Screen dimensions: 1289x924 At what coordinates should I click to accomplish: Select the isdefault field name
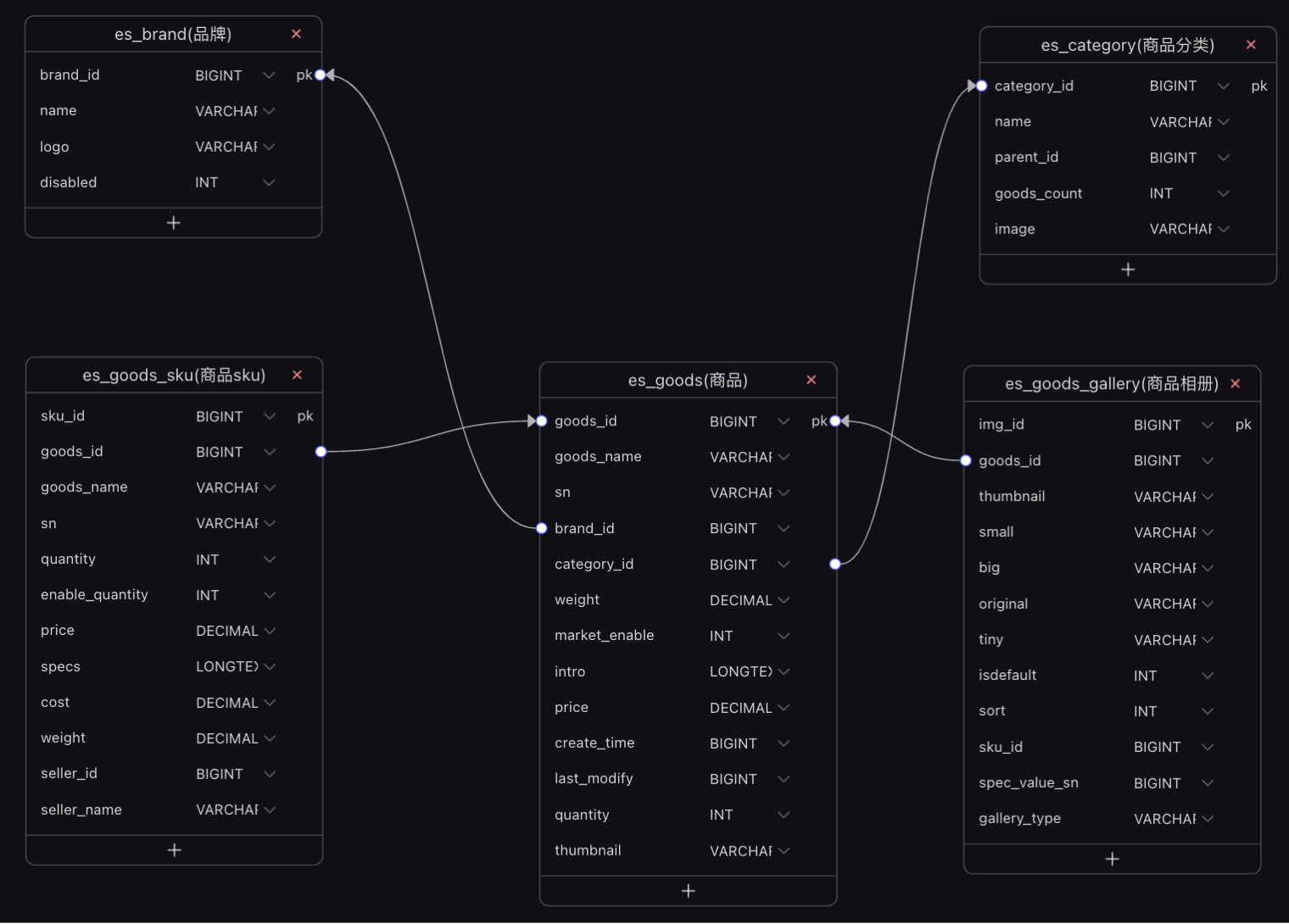1007,675
